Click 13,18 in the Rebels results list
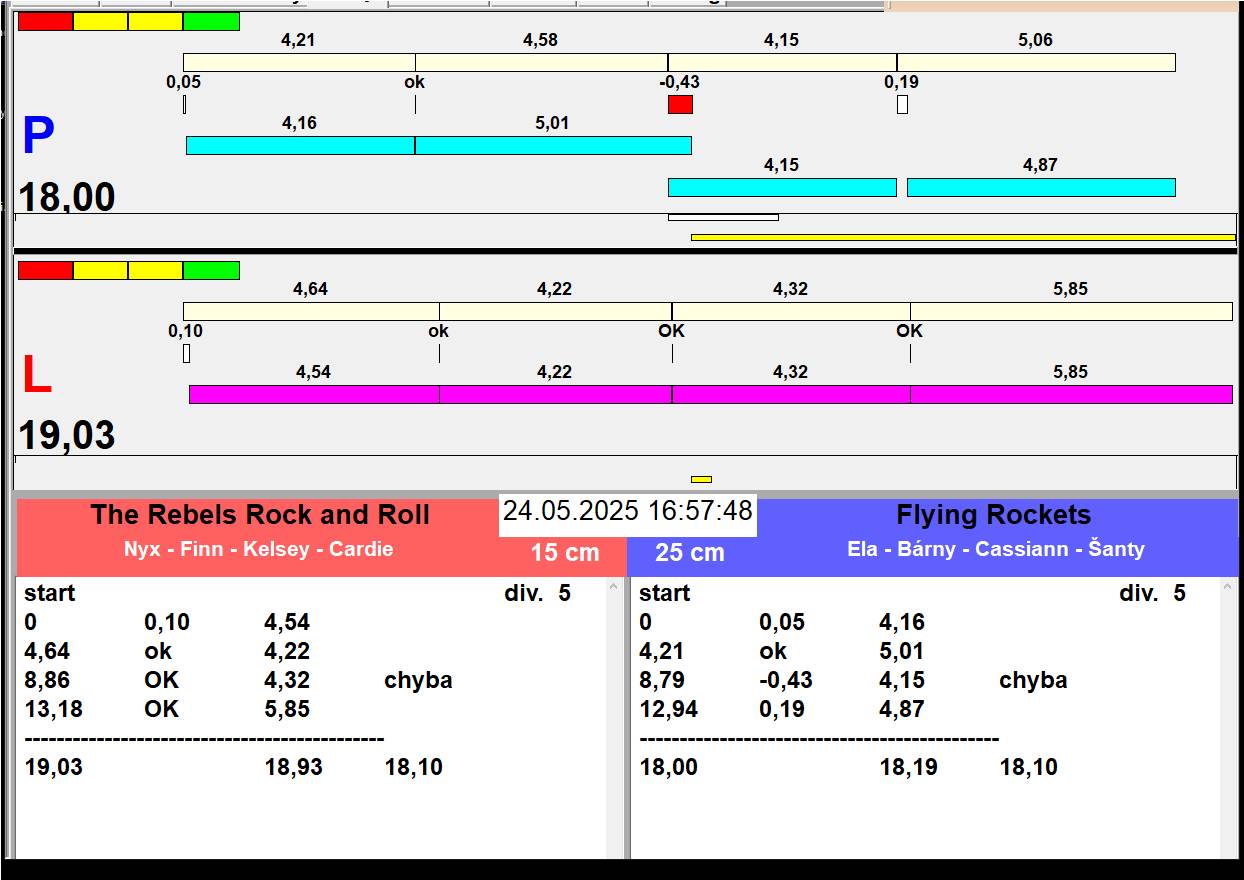This screenshot has width=1244, height=880. [x=54, y=709]
